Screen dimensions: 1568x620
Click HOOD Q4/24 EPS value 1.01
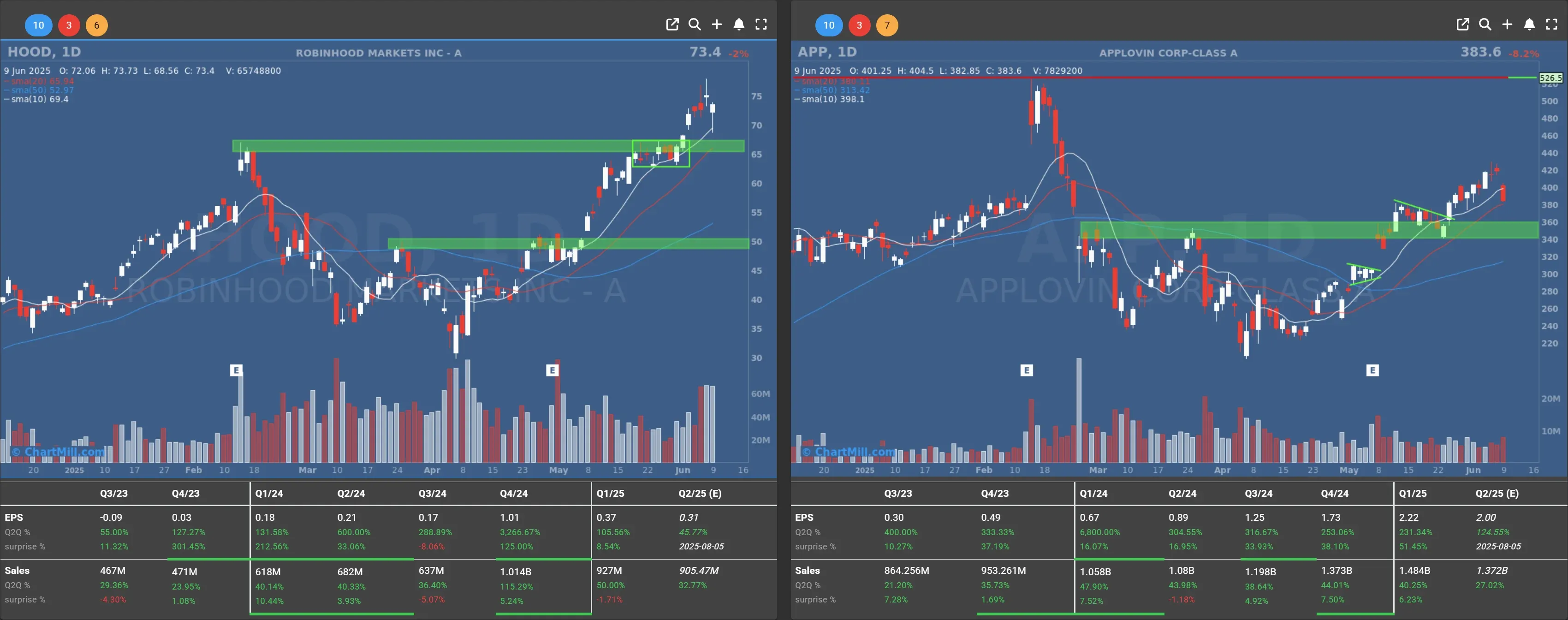510,517
